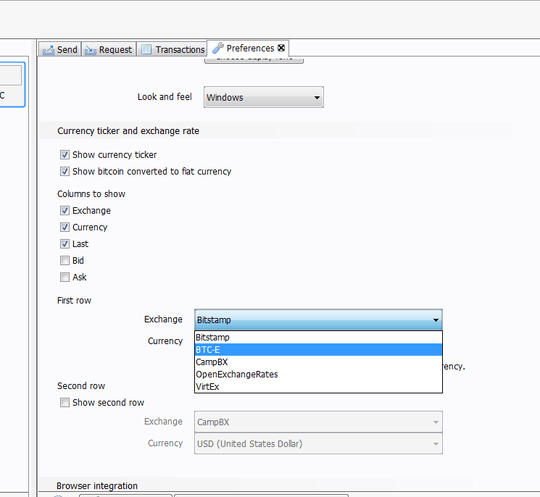The image size is (540, 497).
Task: Enable the Ask column checkbox
Action: pyautogui.click(x=65, y=277)
